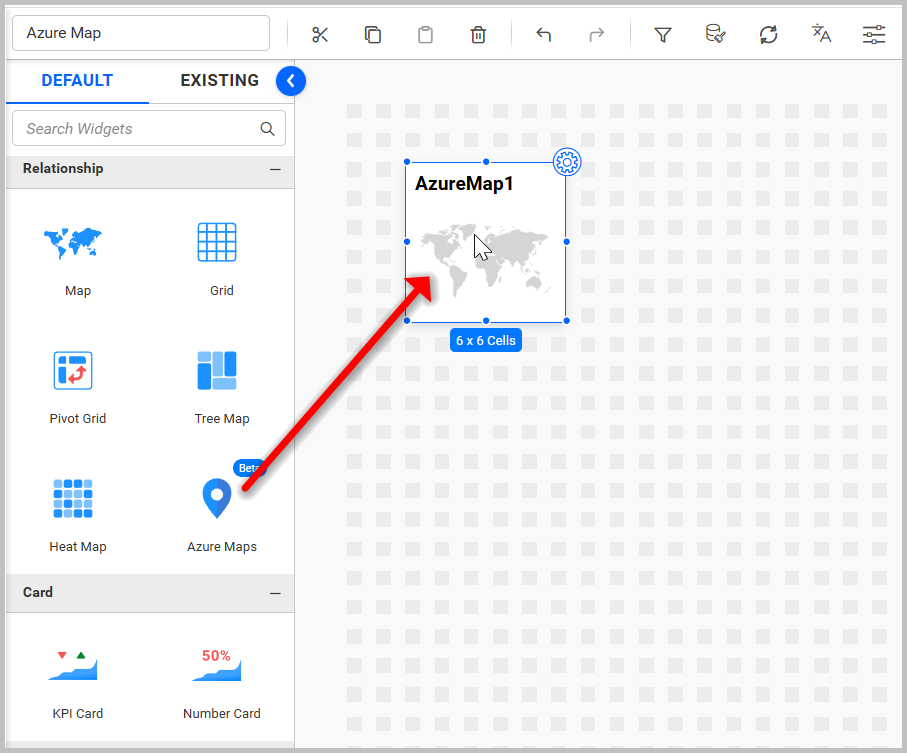Select the Heat Map widget
Screen dimensions: 907x753
77,498
